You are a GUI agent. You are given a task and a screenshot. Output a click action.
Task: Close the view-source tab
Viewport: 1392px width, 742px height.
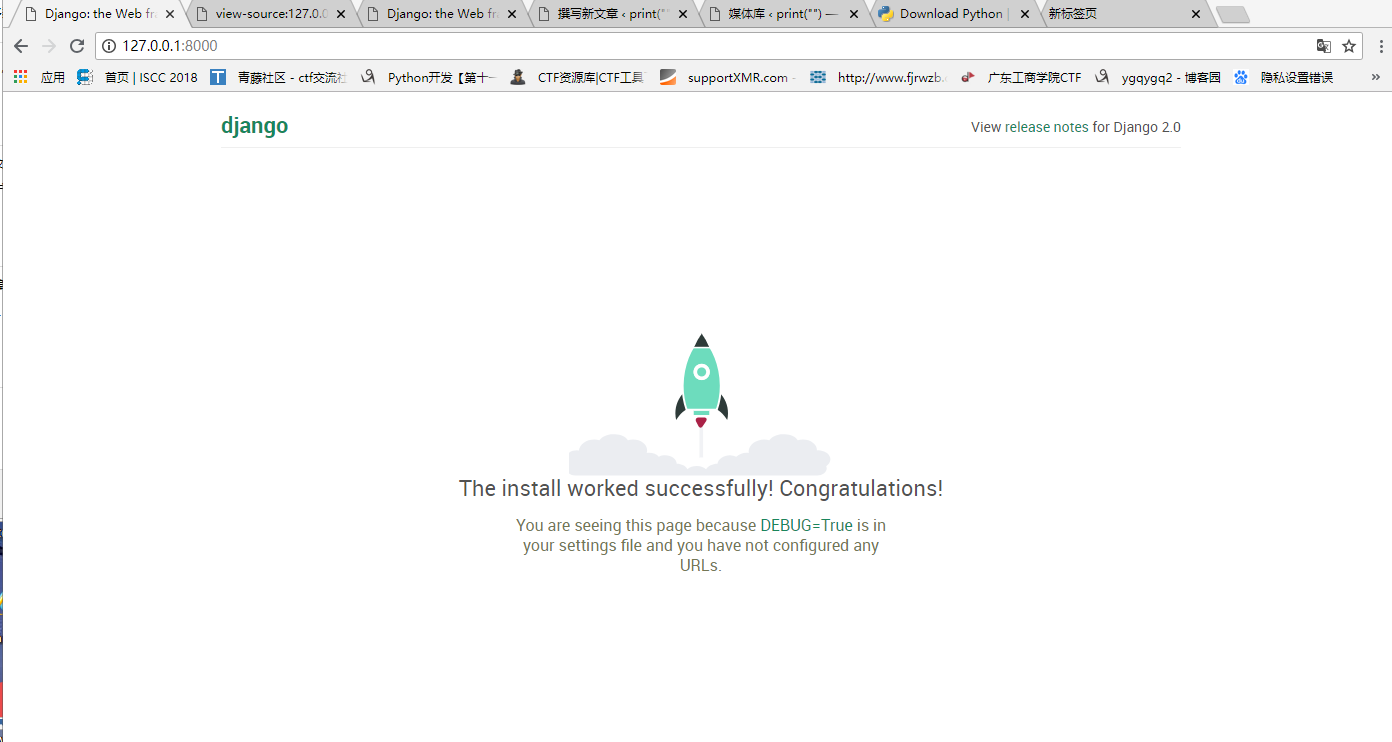[x=341, y=14]
